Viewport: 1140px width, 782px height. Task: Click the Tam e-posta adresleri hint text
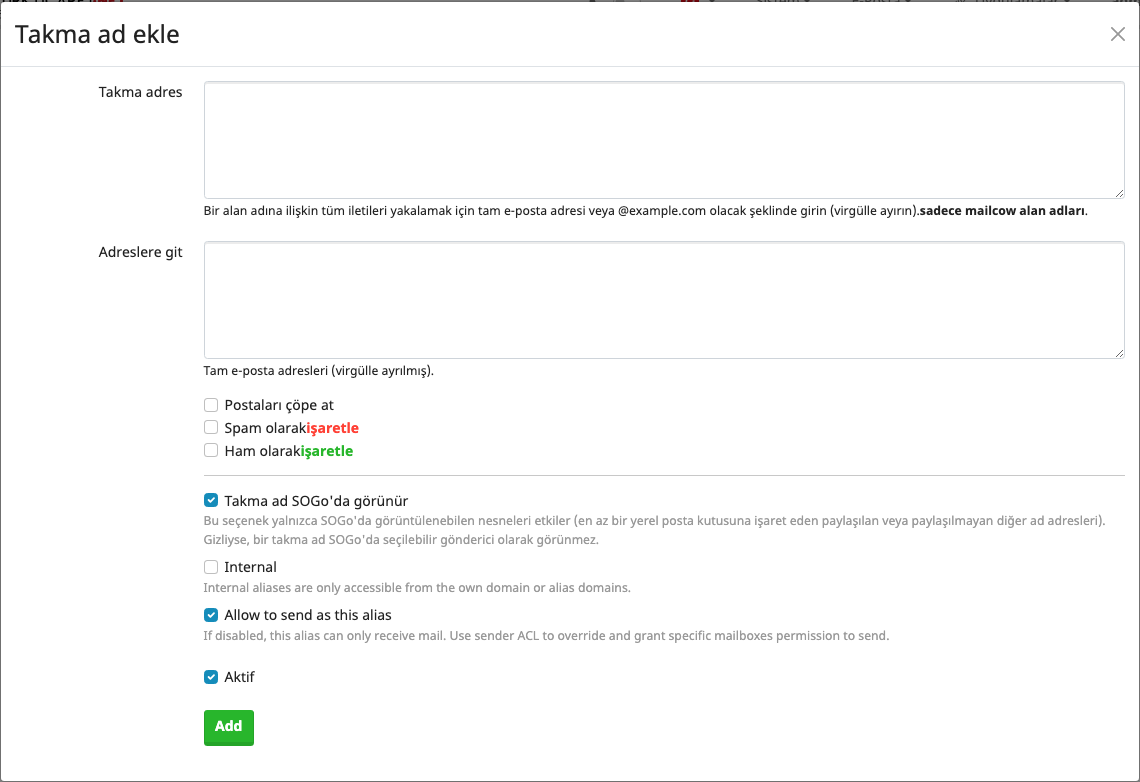tap(318, 371)
